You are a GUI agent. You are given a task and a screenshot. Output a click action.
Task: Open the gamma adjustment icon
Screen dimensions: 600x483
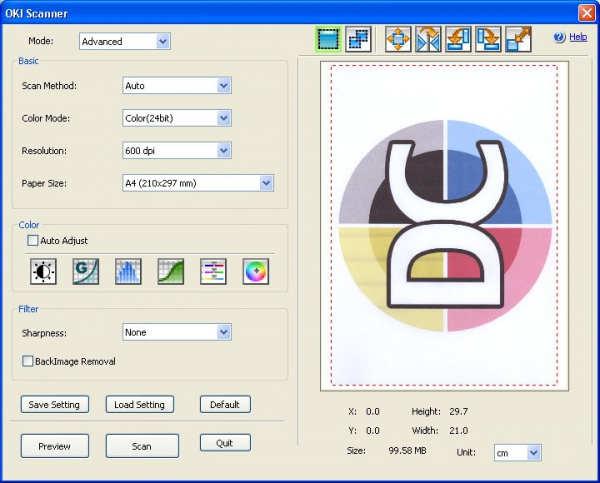coord(86,271)
